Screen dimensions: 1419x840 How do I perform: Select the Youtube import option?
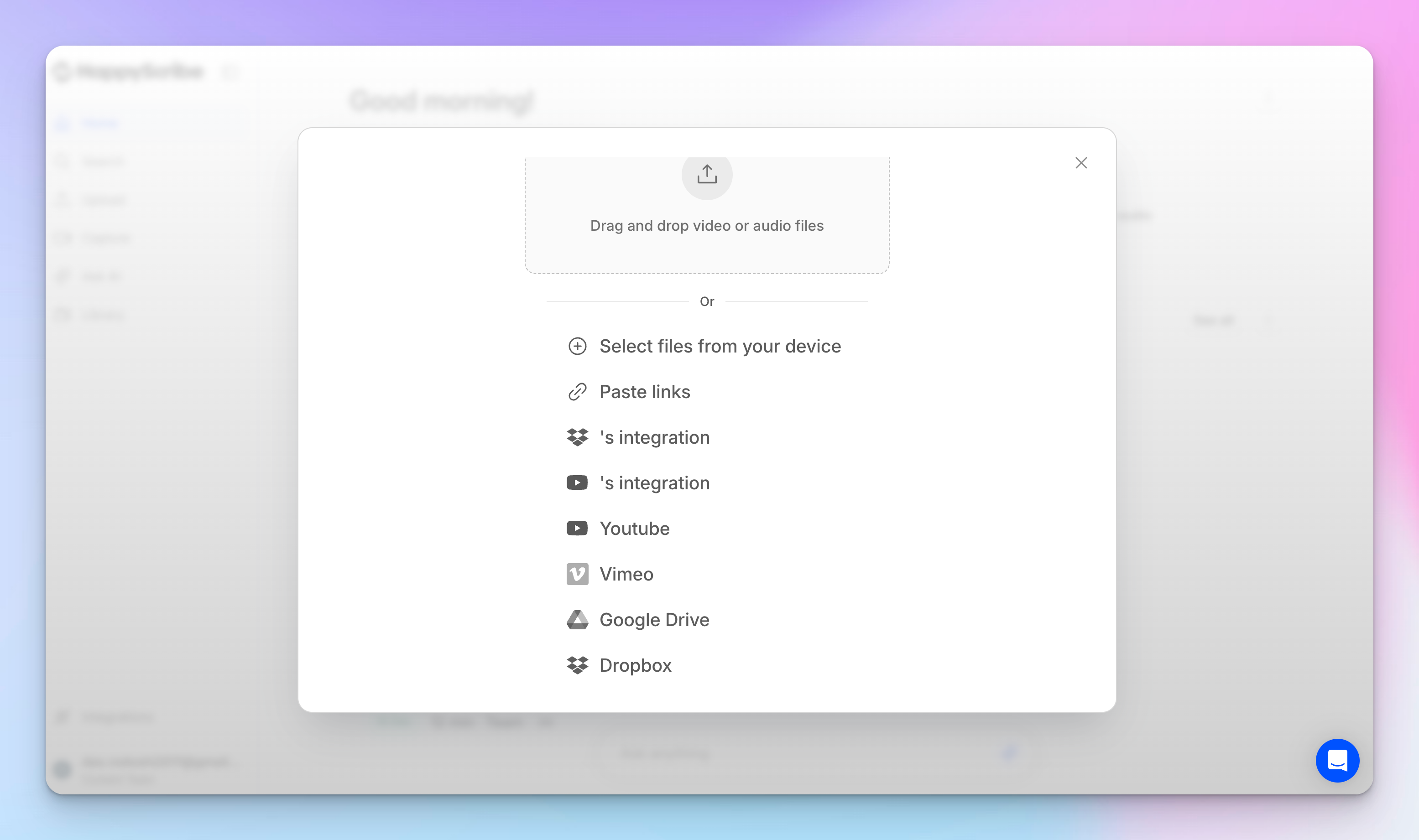[634, 528]
